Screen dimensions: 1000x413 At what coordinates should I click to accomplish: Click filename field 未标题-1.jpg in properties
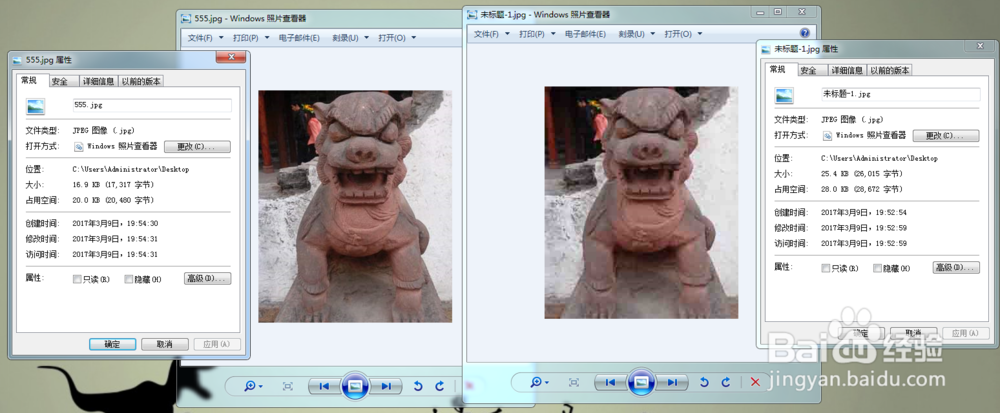(901, 94)
